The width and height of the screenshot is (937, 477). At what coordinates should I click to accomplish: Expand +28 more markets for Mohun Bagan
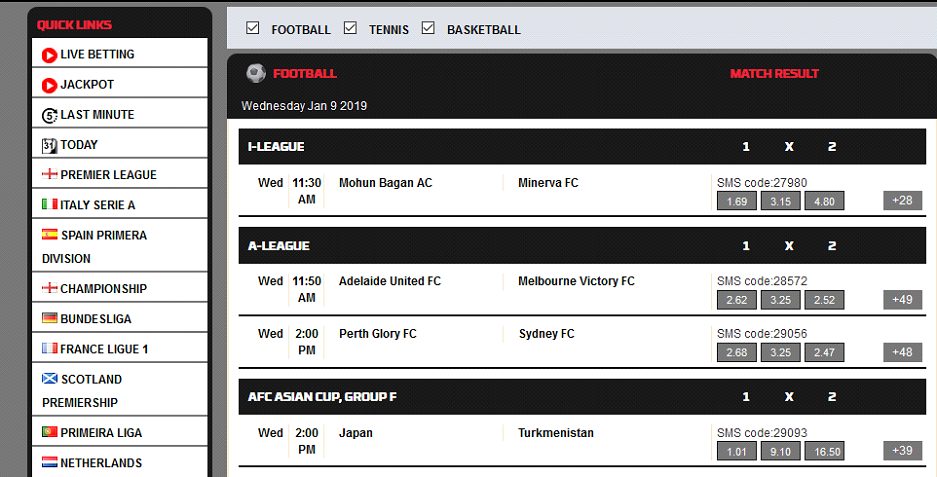click(x=902, y=201)
